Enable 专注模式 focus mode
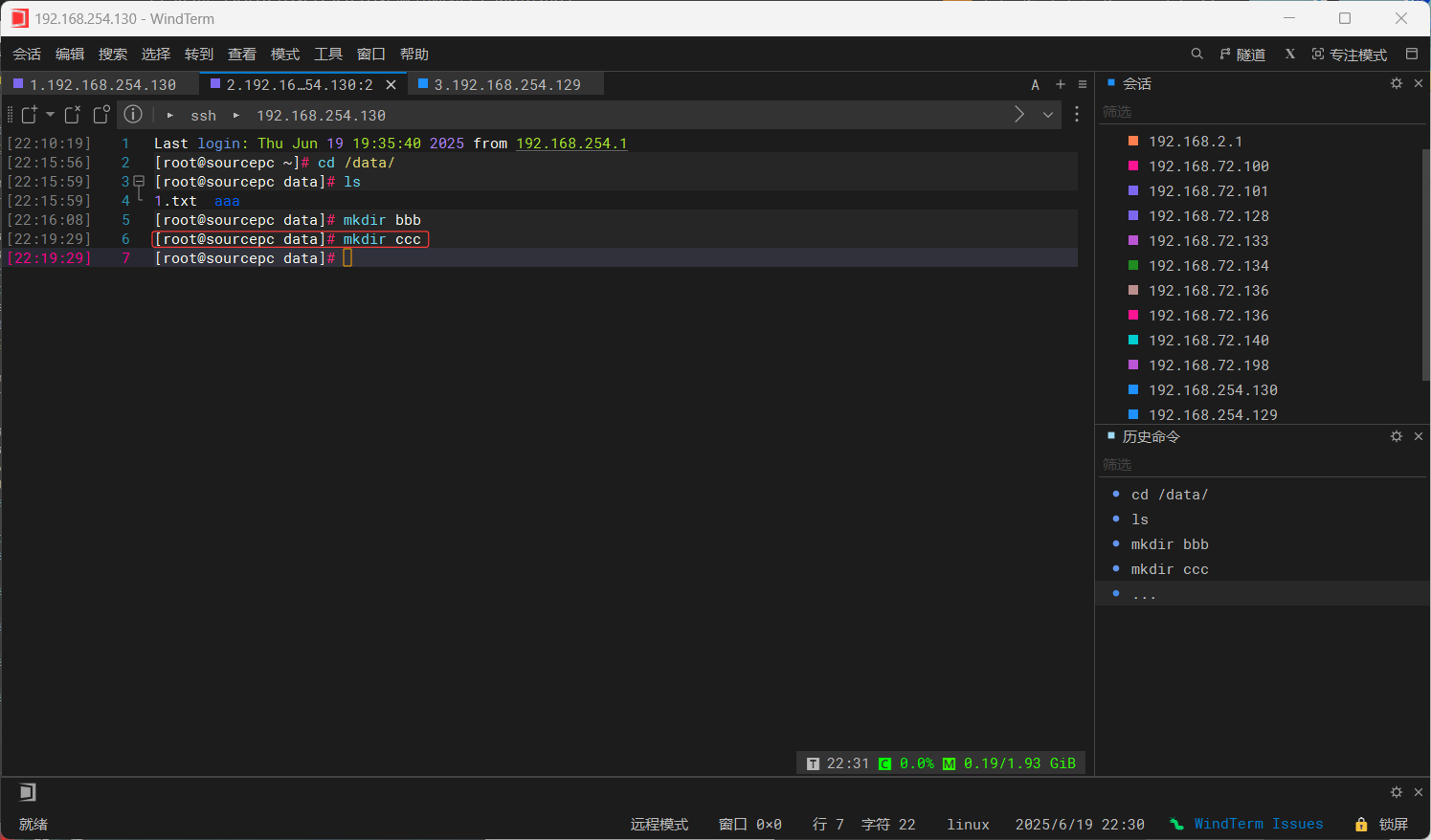This screenshot has height=840, width=1431. 1350,55
